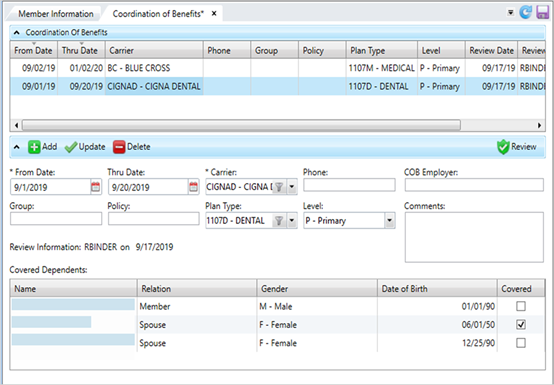Click the dependents Name column header
Viewport: 554px width, 385px height.
[73, 289]
